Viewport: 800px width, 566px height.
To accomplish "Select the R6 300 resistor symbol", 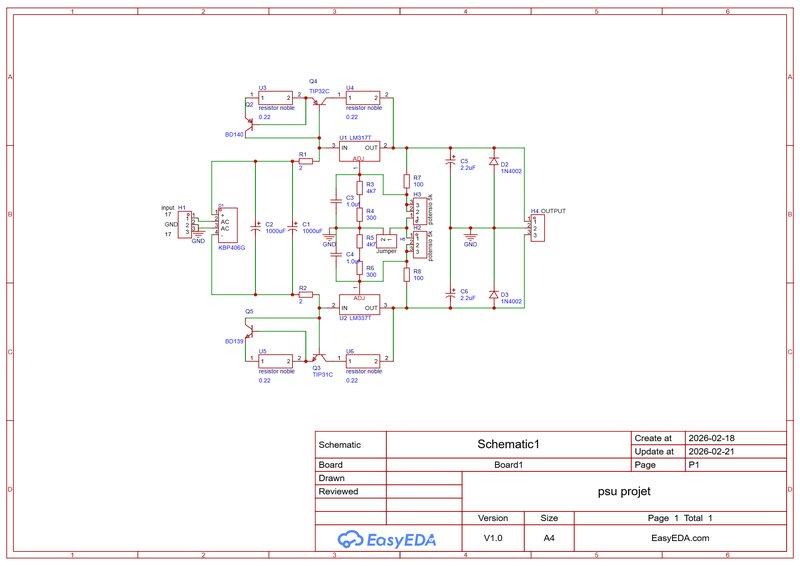I will (360, 268).
